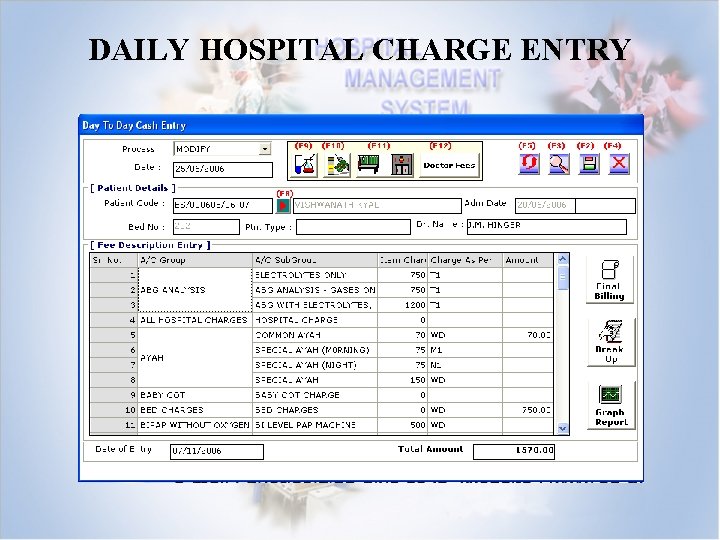Click the fee table scrollbar thumb
Viewport: 720px width, 540px height.
(562, 278)
